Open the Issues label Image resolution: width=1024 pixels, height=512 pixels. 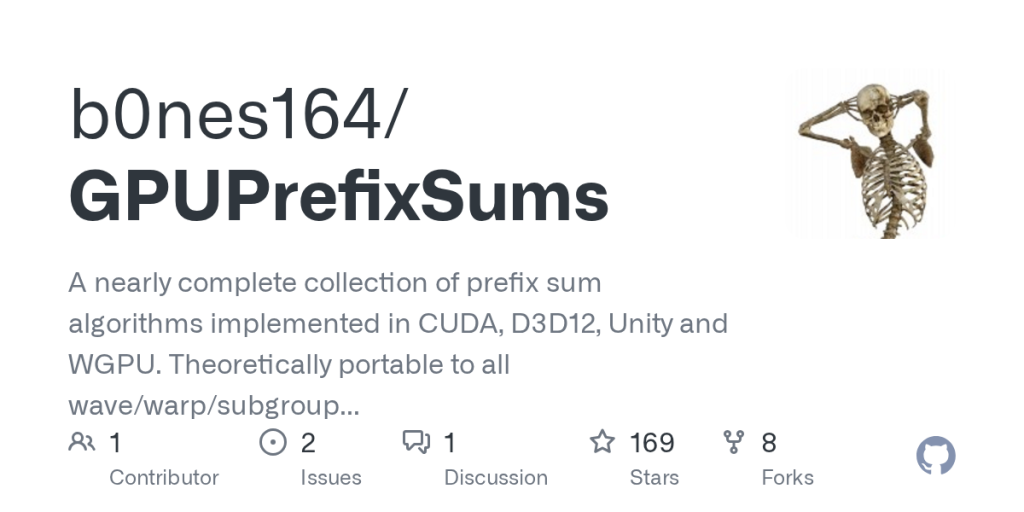coord(331,478)
